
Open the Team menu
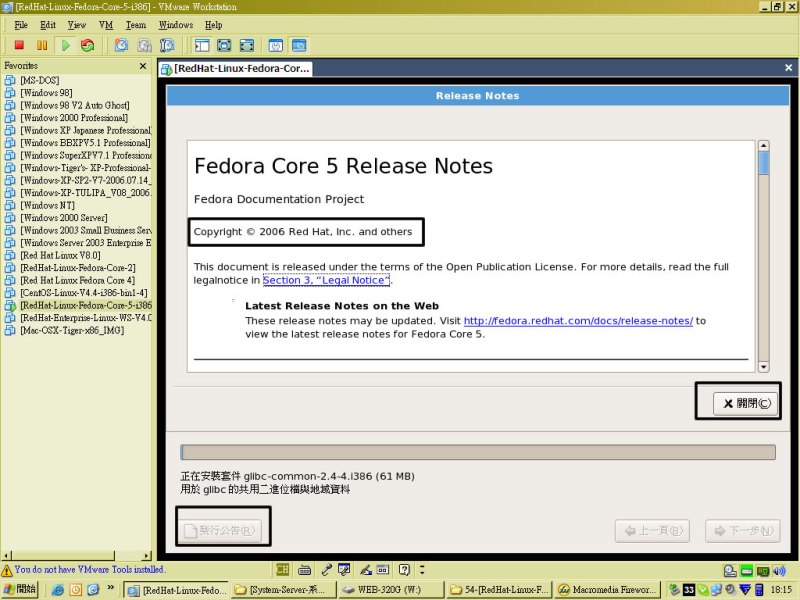(136, 25)
